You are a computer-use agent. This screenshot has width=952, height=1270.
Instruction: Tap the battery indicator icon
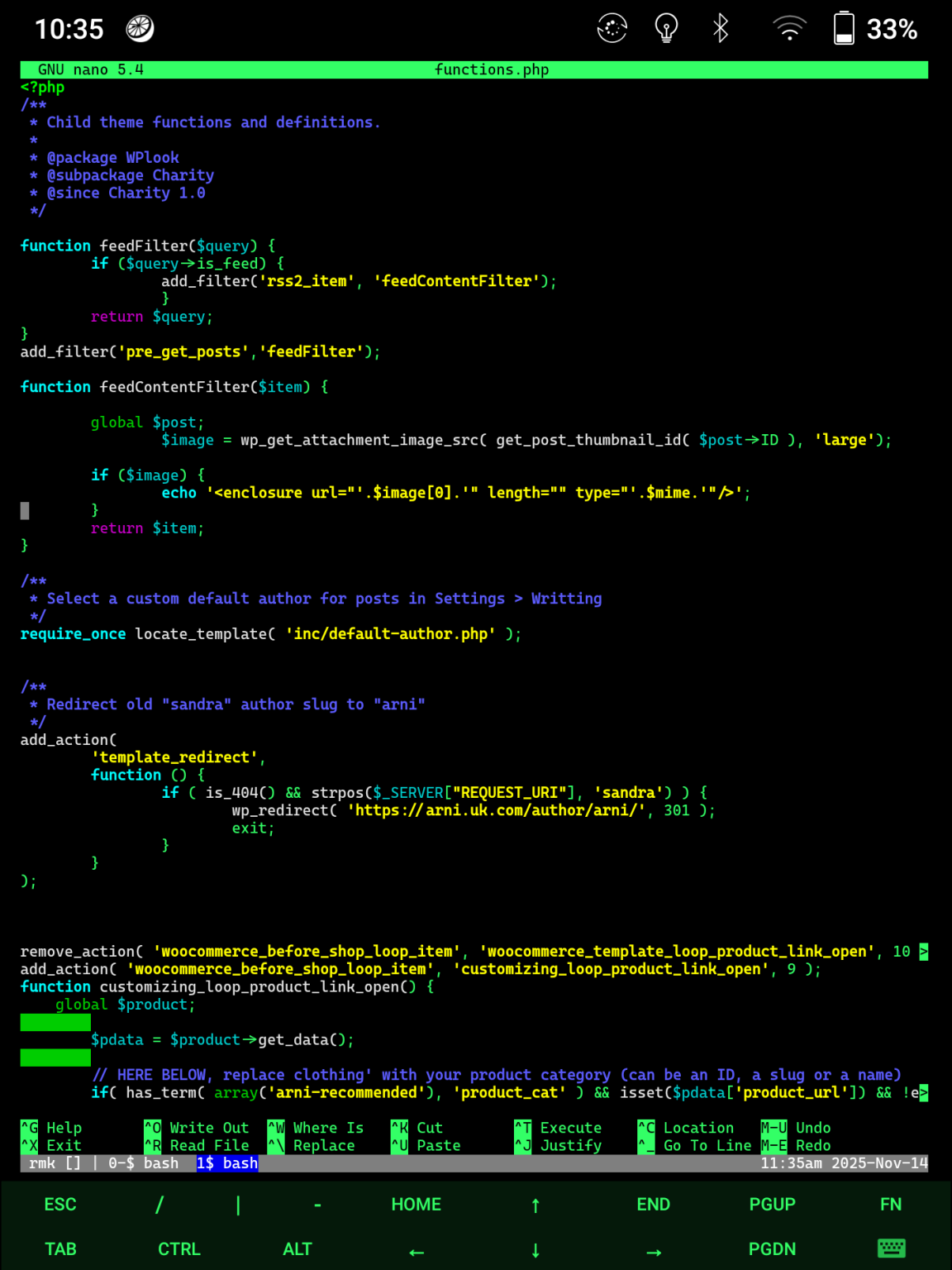pyautogui.click(x=844, y=28)
